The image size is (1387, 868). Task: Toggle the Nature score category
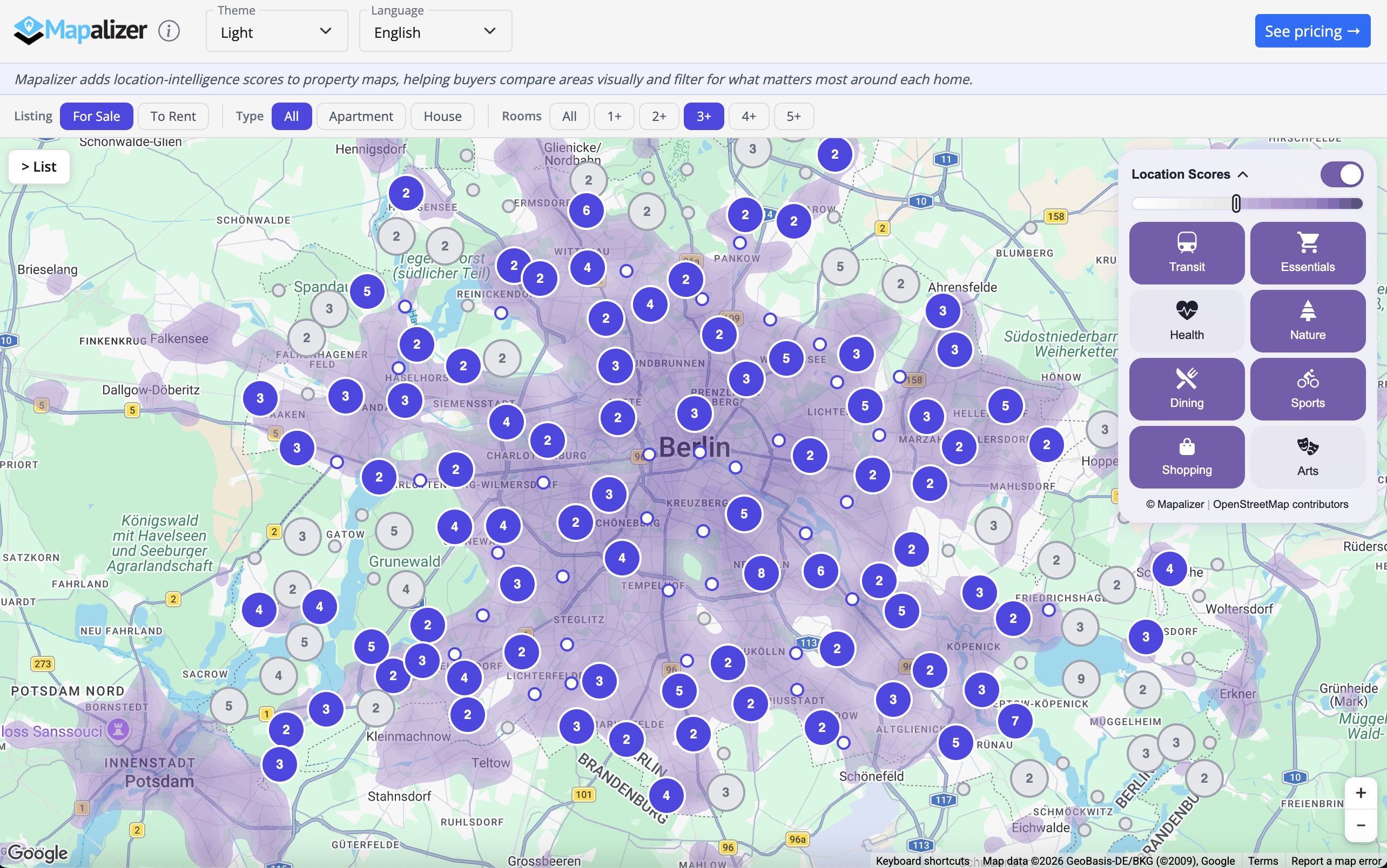(1308, 321)
